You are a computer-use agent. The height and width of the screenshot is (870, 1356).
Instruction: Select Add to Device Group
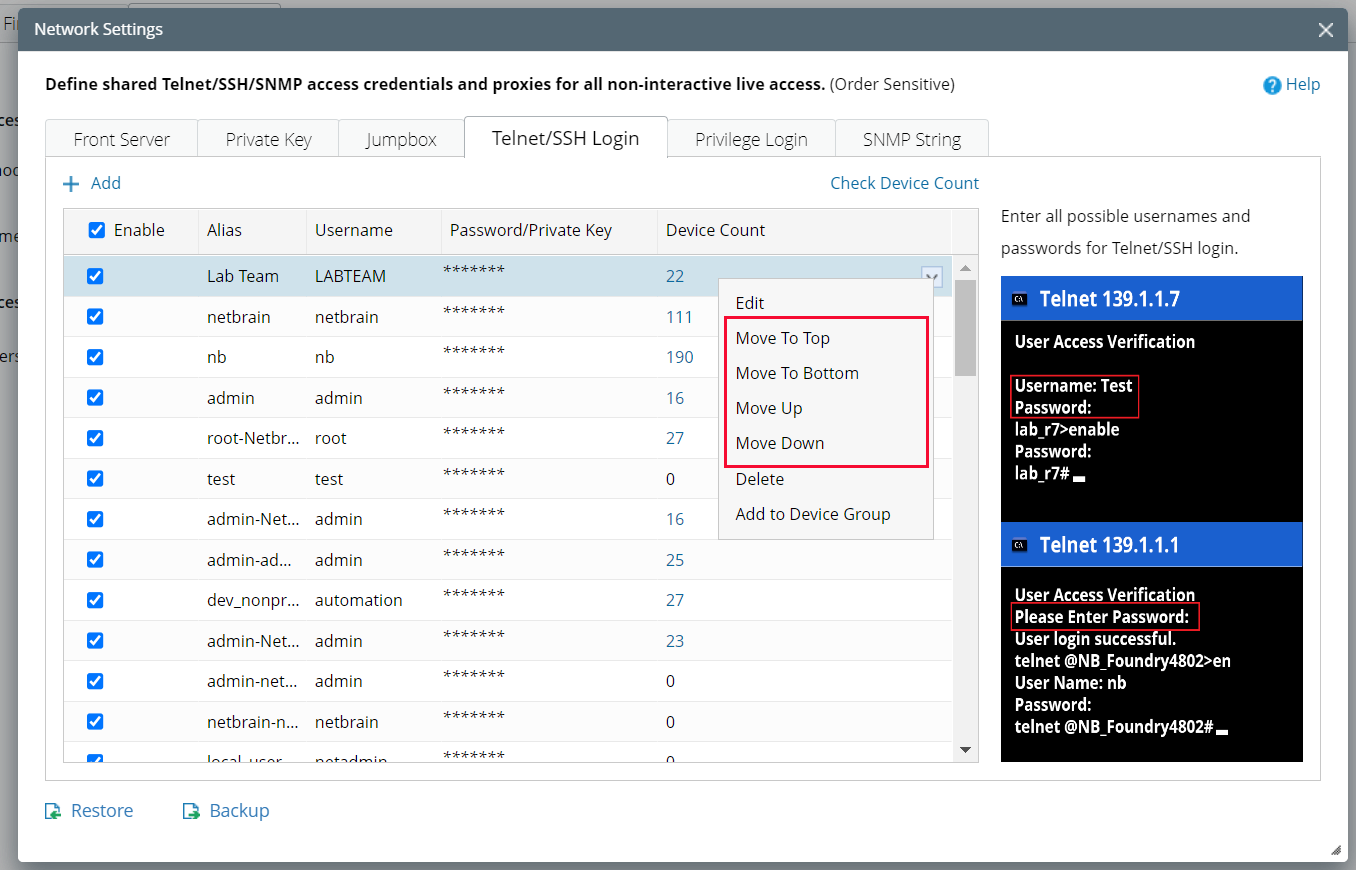[810, 514]
